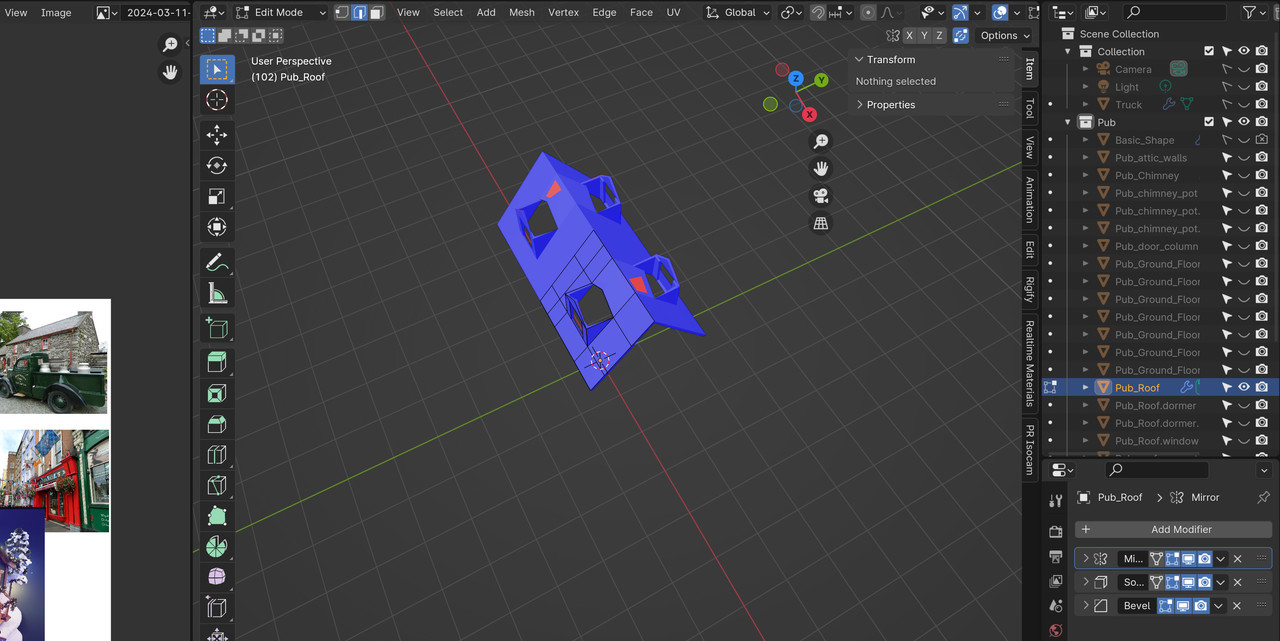The width and height of the screenshot is (1280, 641).
Task: Pin the Pub_Roof properties editor
Action: tap(1263, 497)
